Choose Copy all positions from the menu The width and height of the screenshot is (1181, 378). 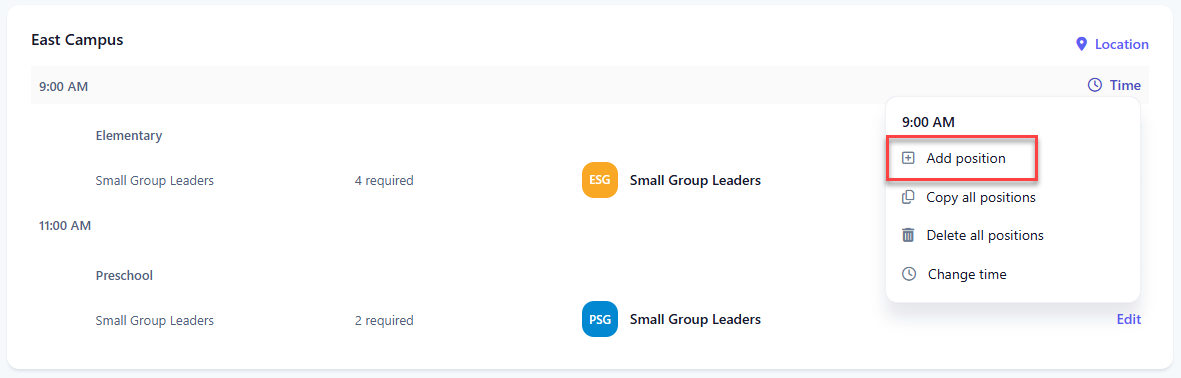968,197
